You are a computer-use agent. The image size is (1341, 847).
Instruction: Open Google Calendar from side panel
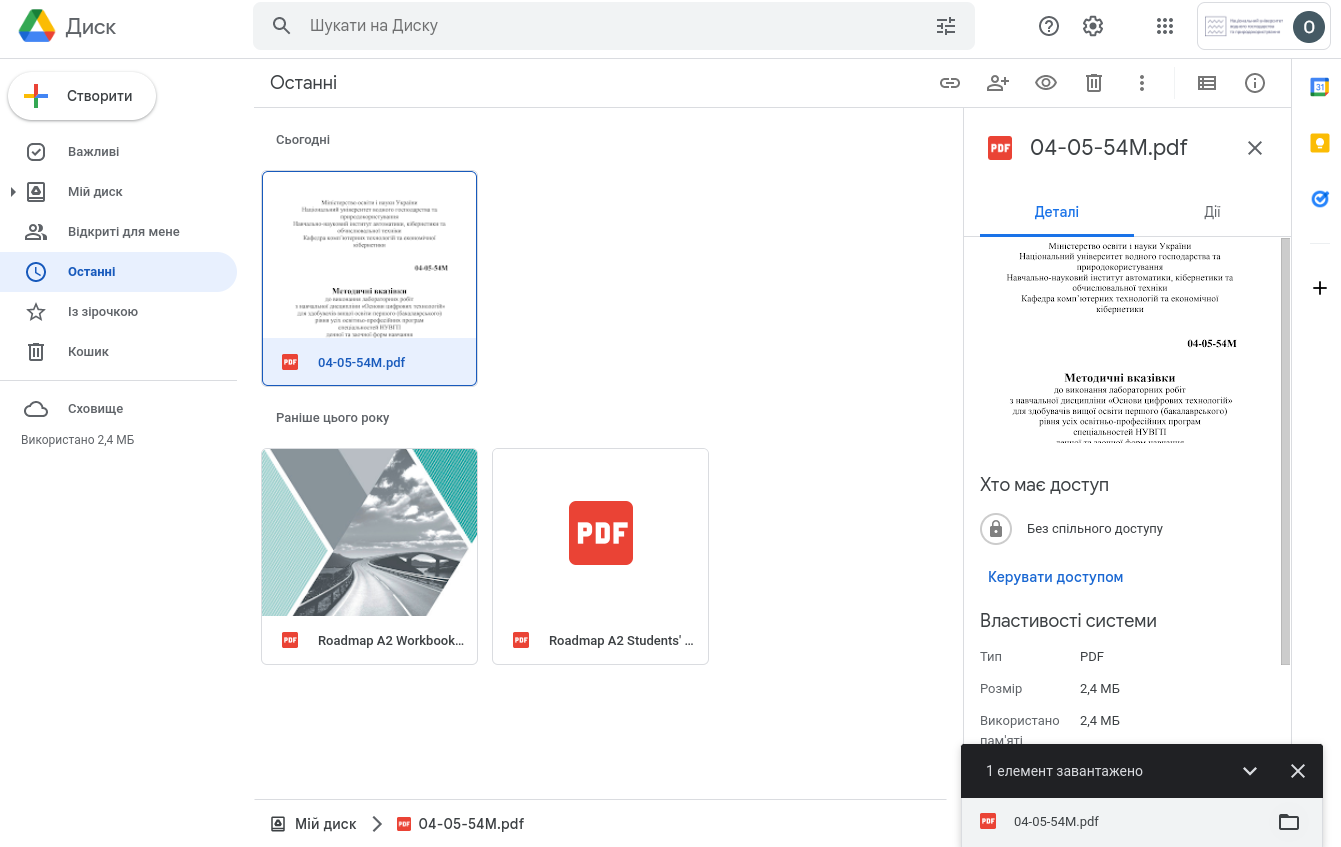click(x=1319, y=87)
